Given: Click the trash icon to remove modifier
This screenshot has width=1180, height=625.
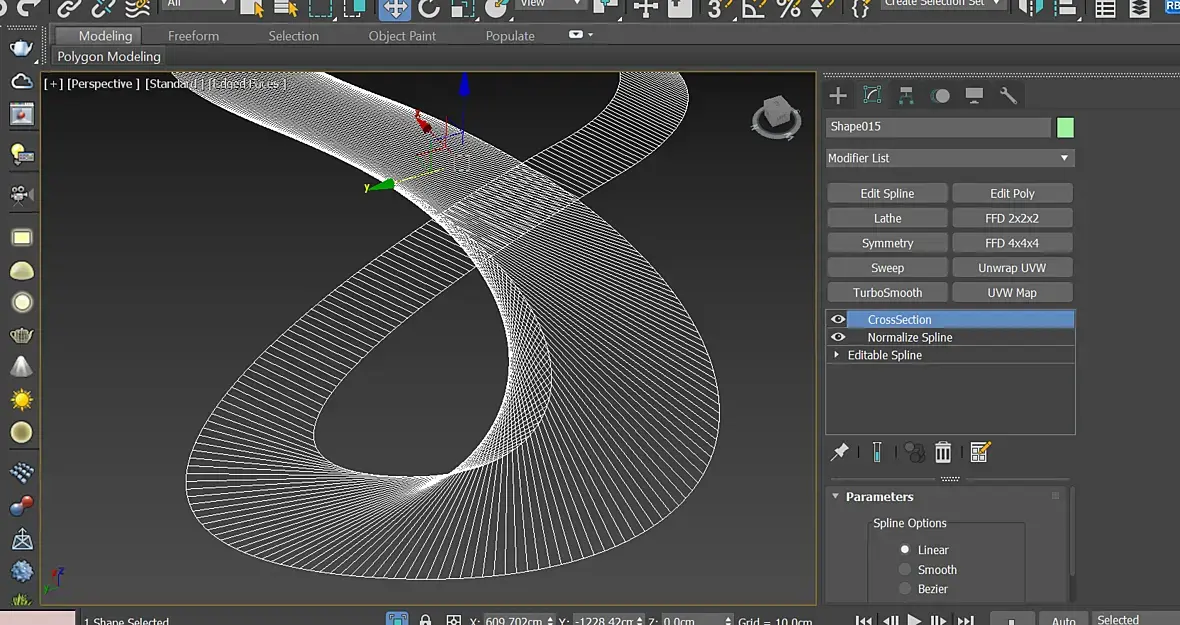Looking at the screenshot, I should (x=943, y=453).
